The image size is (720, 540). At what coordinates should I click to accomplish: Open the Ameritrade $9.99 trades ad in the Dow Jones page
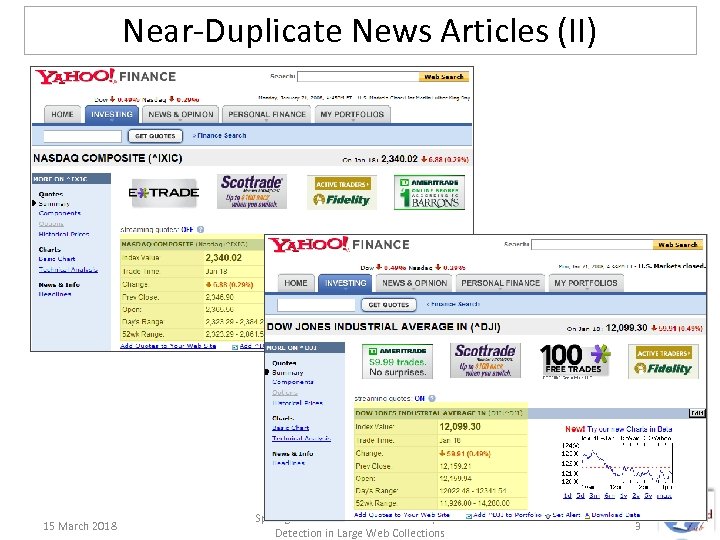coord(398,361)
